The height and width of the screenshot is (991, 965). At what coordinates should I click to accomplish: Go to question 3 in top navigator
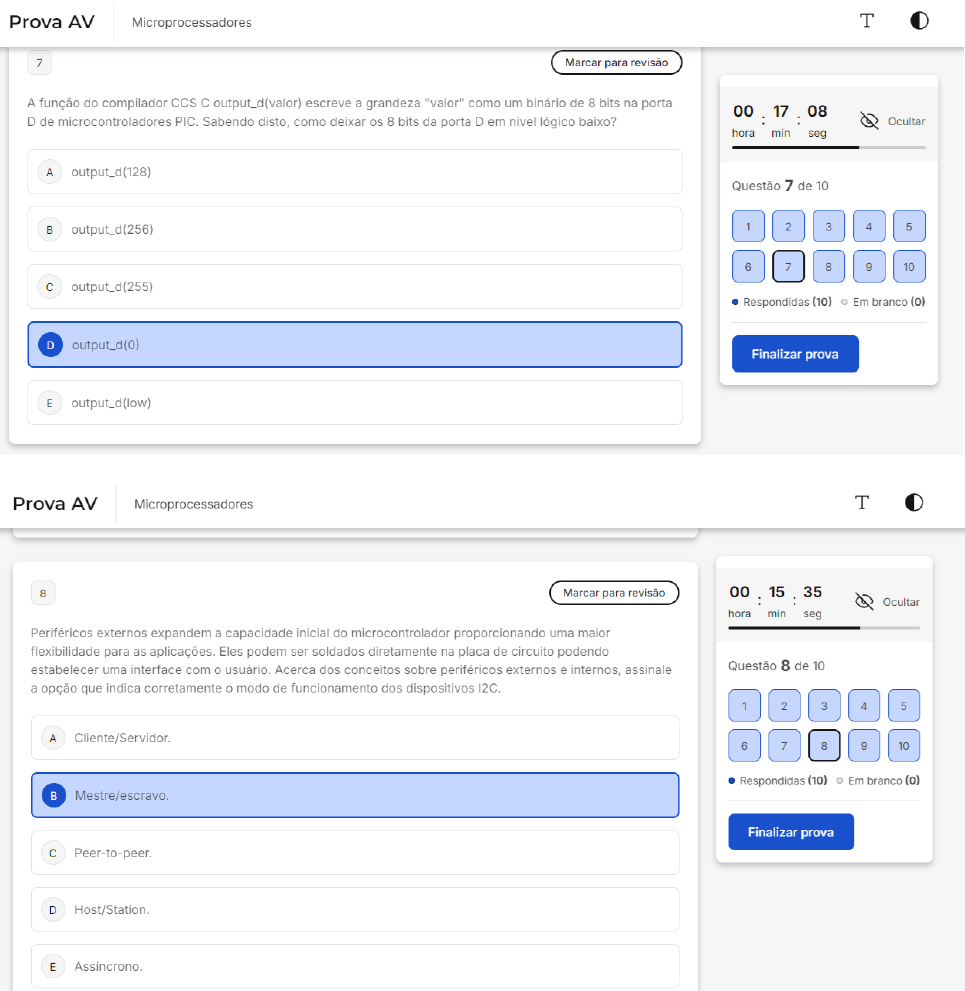[828, 226]
